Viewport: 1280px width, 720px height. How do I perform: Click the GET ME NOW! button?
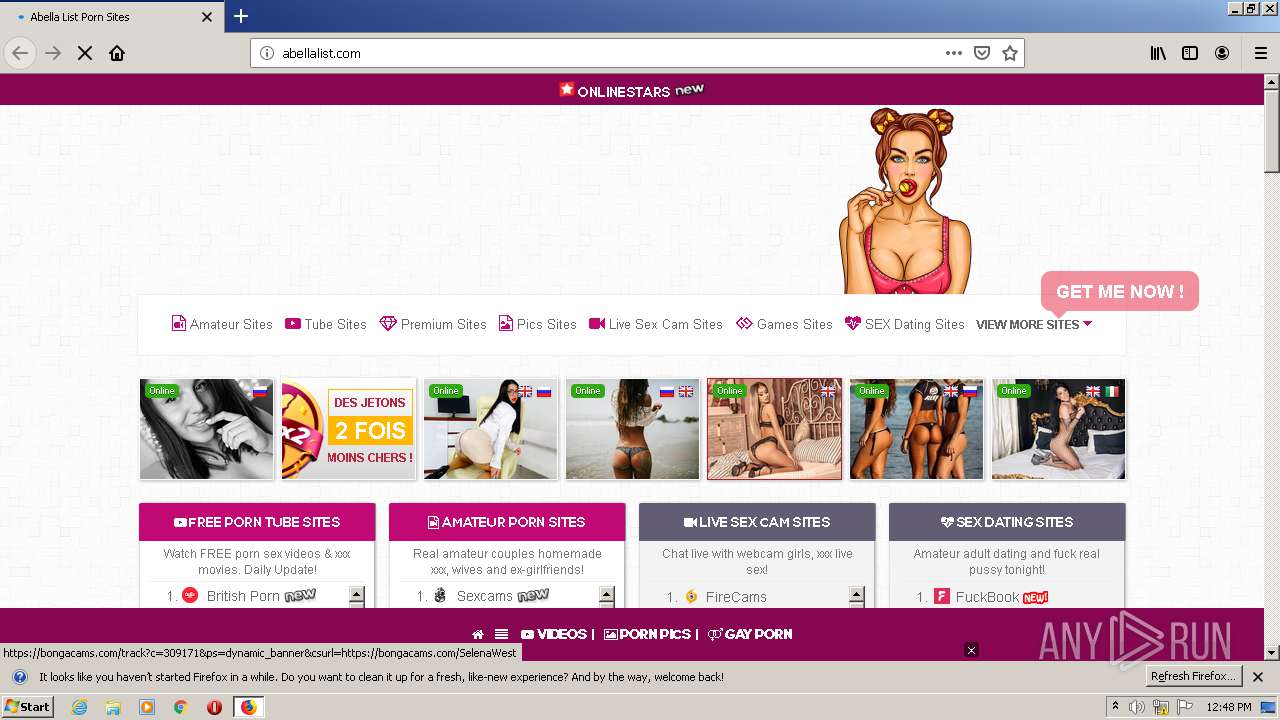[1120, 292]
